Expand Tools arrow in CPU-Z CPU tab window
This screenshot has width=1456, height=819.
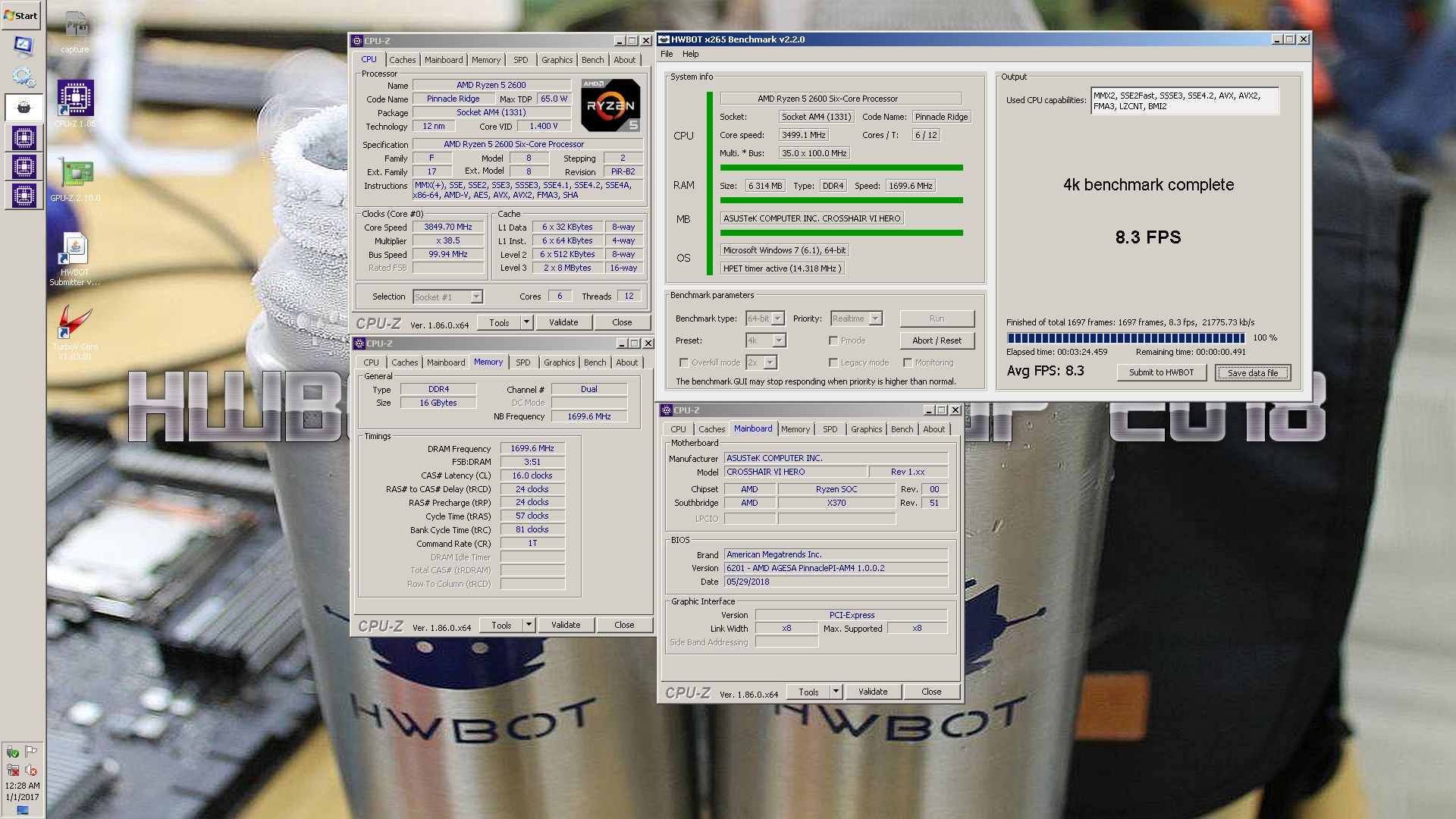pos(526,322)
